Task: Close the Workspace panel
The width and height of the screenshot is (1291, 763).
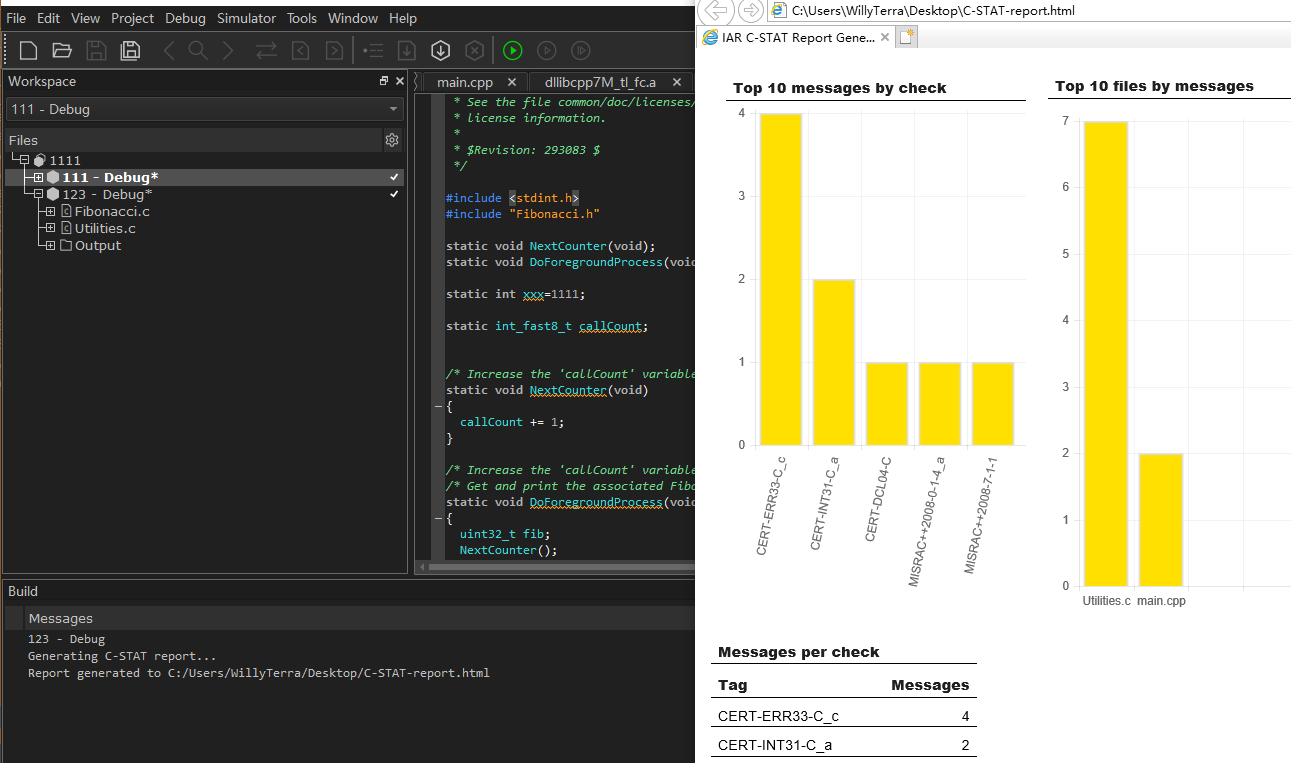Action: tap(400, 81)
